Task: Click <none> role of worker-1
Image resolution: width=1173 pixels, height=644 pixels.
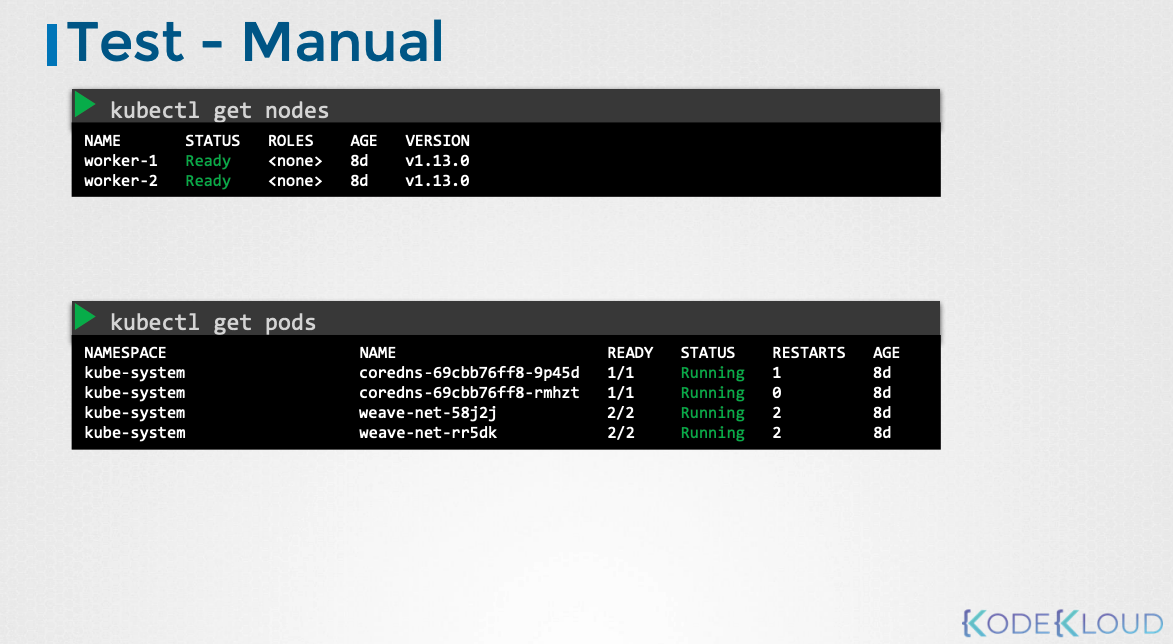Action: (x=295, y=161)
